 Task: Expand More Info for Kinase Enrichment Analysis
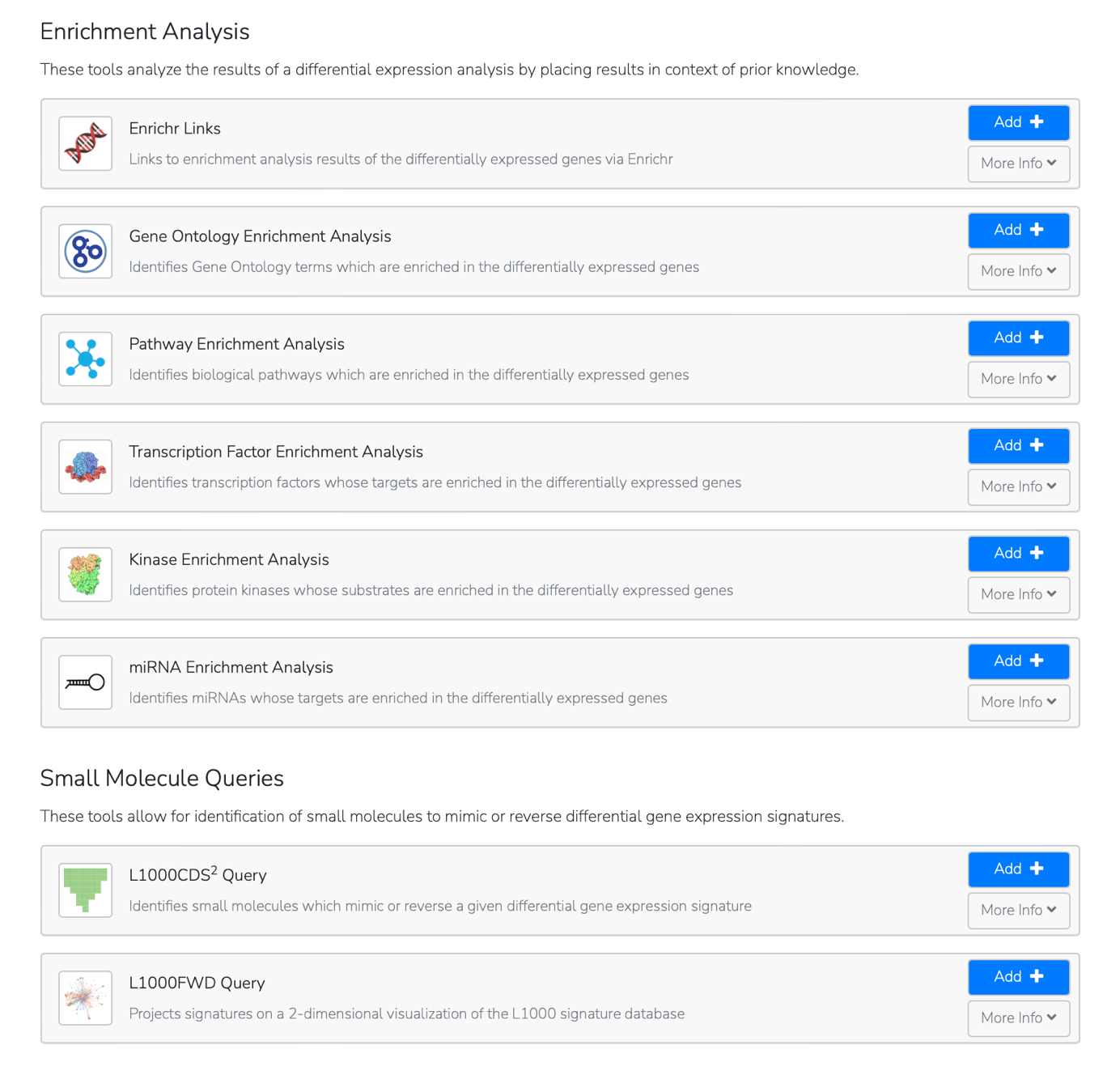[1018, 594]
